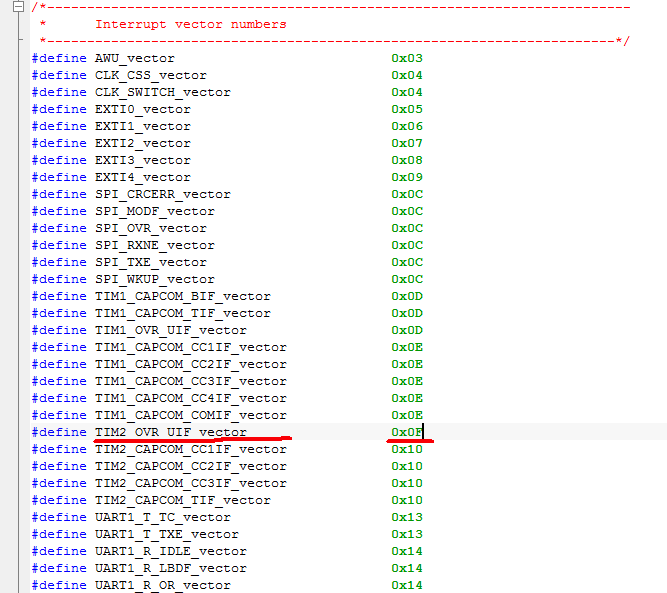Click the CLK_SWITCH_vector macro name
This screenshot has width=667, height=593.
[x=162, y=92]
